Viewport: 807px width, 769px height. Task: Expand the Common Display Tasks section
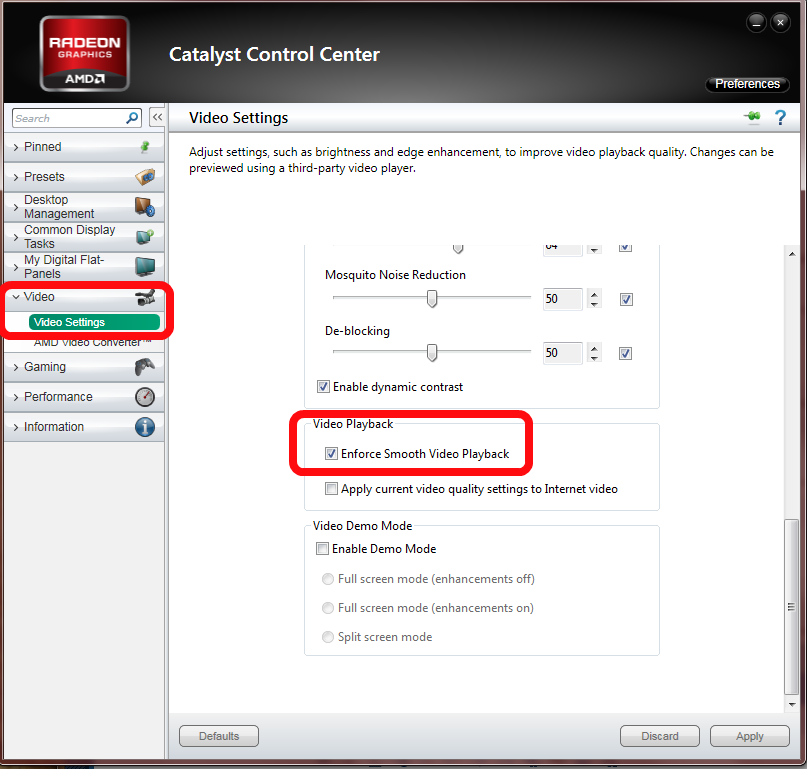[x=69, y=237]
